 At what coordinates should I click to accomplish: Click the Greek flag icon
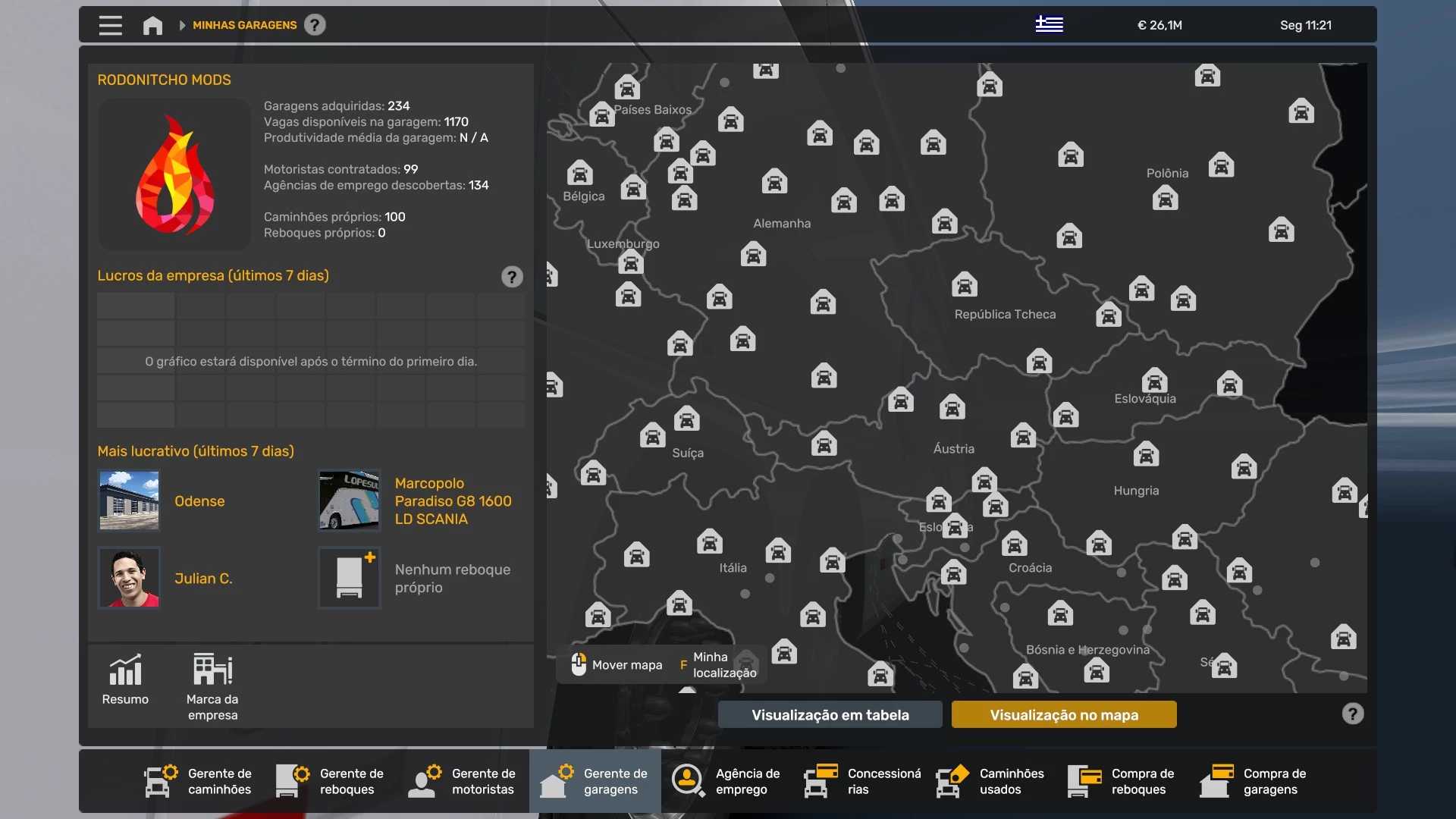pos(1049,24)
